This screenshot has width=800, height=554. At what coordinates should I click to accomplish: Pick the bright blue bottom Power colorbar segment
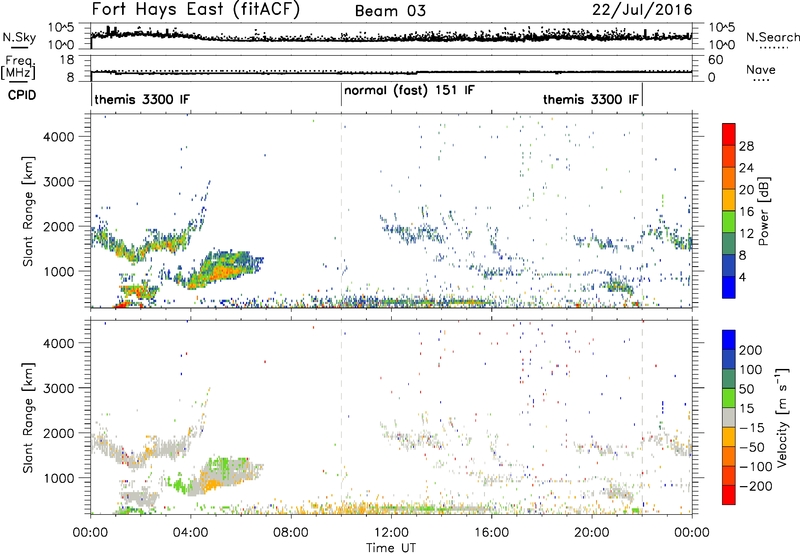tap(729, 287)
